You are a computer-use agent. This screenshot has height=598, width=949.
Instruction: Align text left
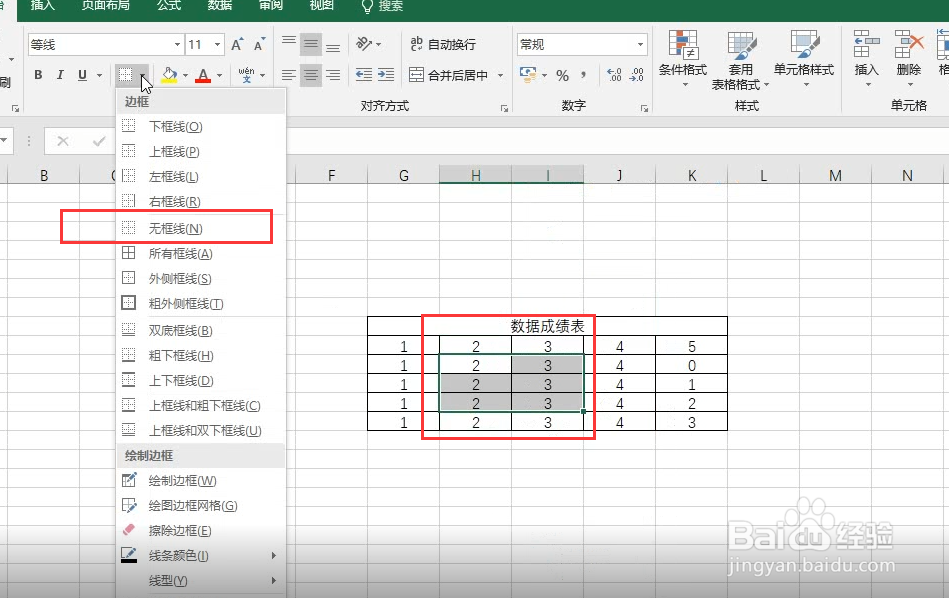(x=289, y=75)
